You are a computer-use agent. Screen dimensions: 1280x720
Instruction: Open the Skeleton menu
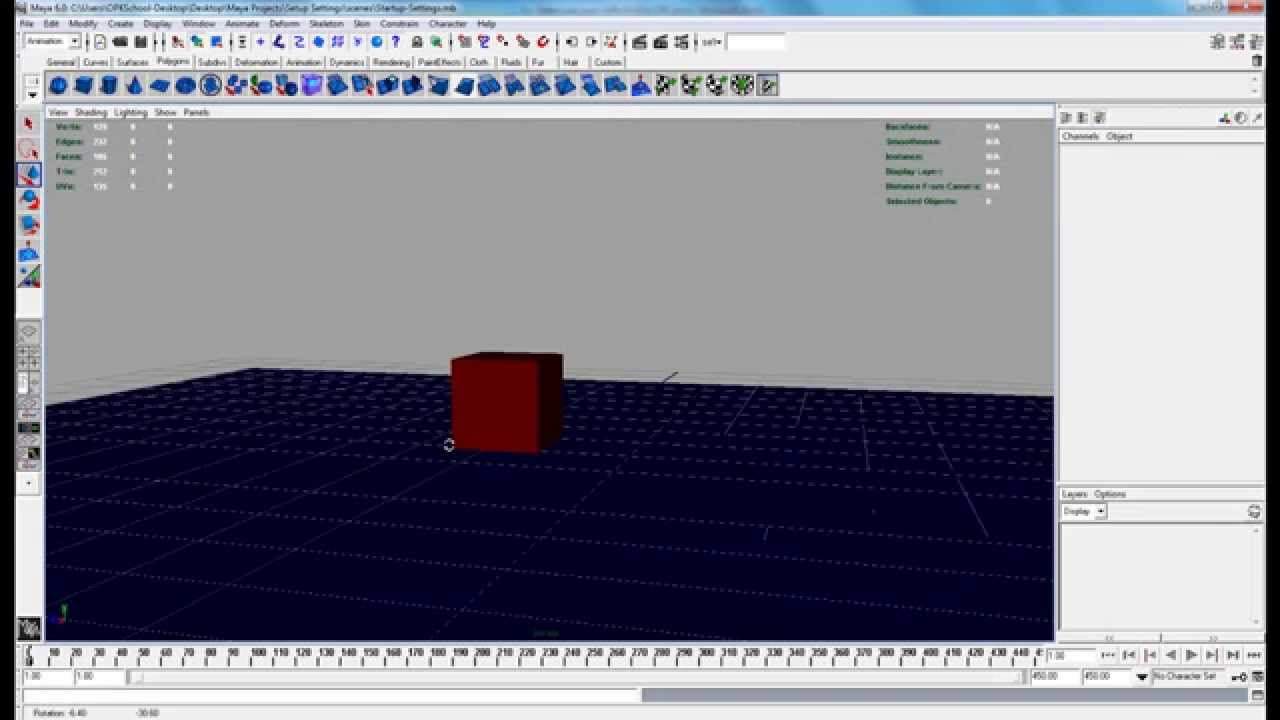(x=326, y=23)
